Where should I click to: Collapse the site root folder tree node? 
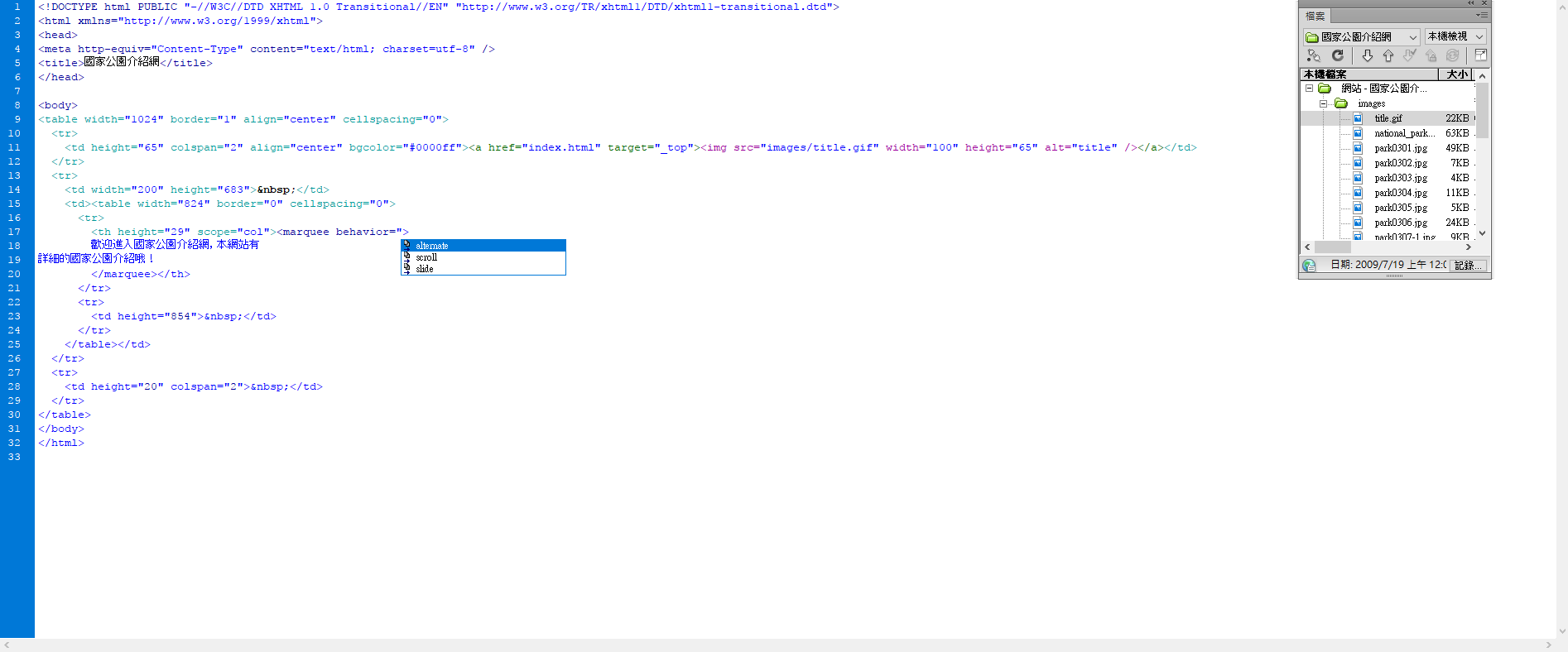pyautogui.click(x=1309, y=89)
